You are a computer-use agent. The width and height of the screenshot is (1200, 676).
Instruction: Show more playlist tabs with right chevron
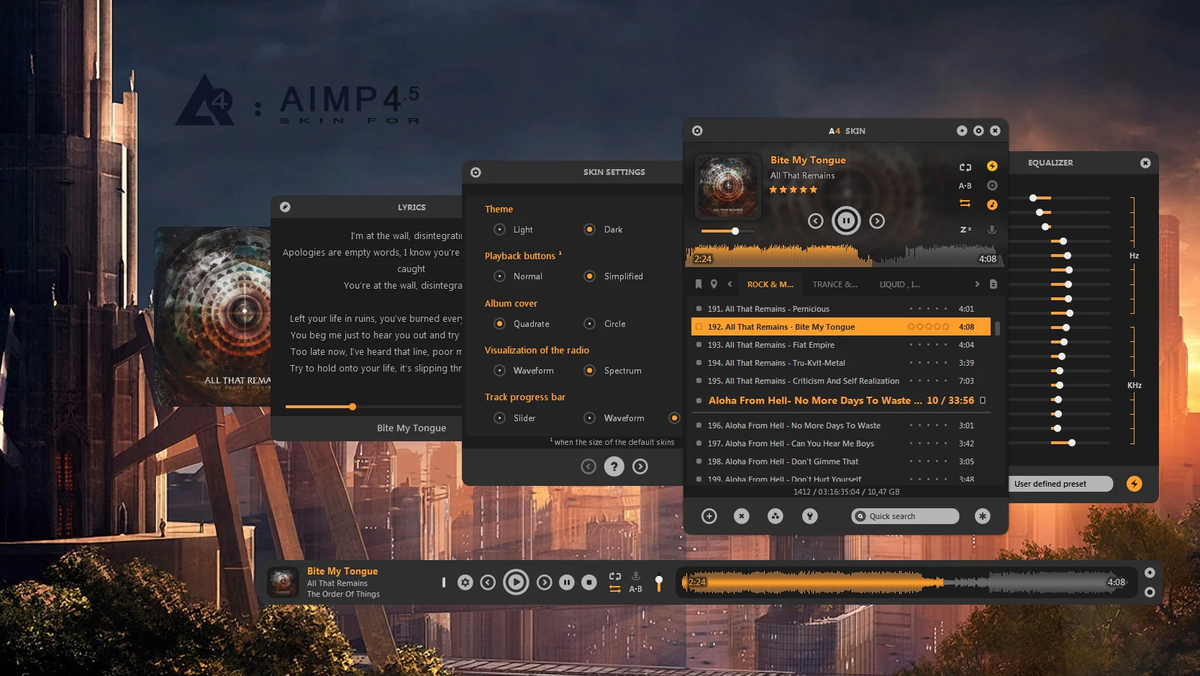pos(977,285)
